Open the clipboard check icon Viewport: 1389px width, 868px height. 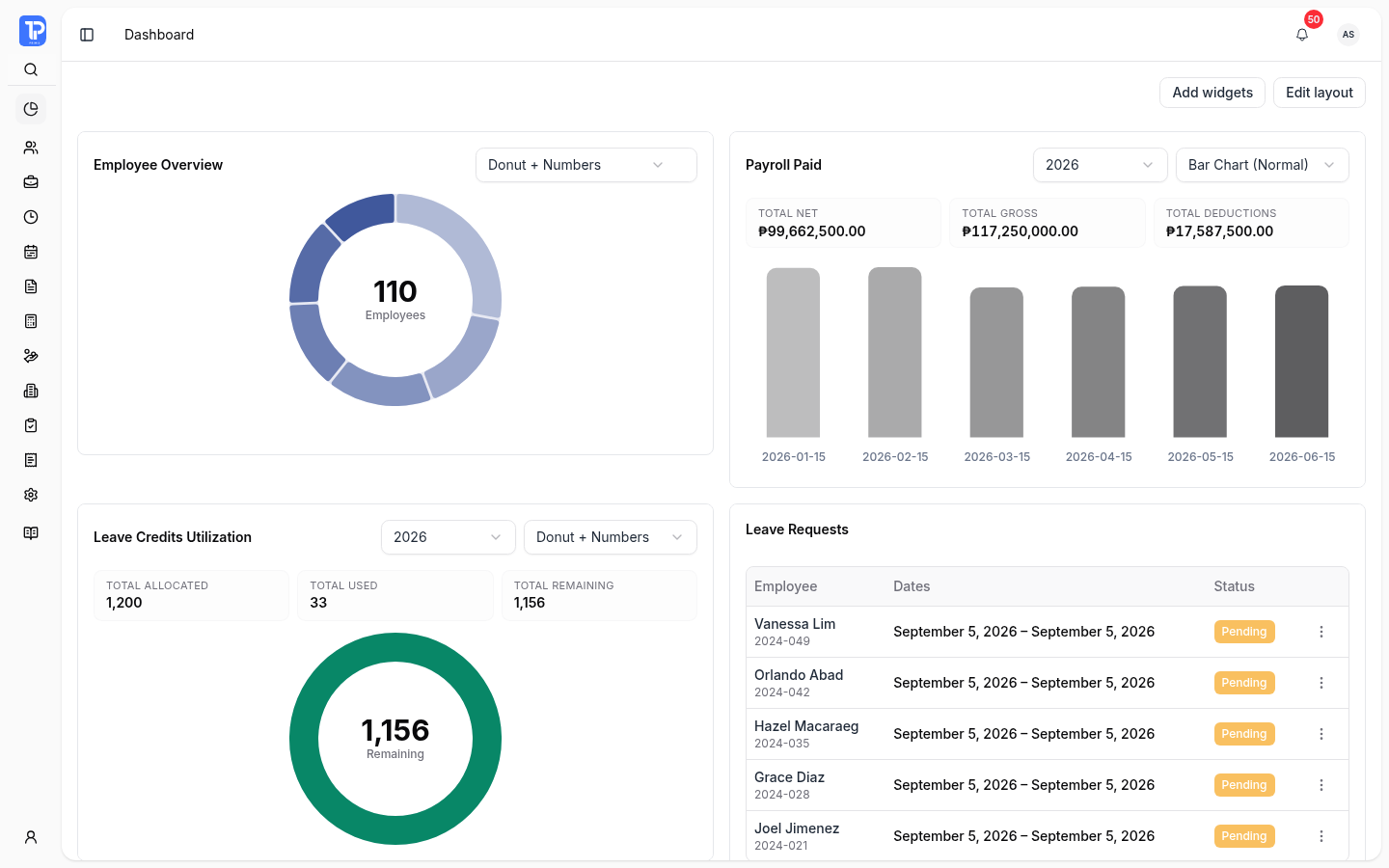(31, 425)
